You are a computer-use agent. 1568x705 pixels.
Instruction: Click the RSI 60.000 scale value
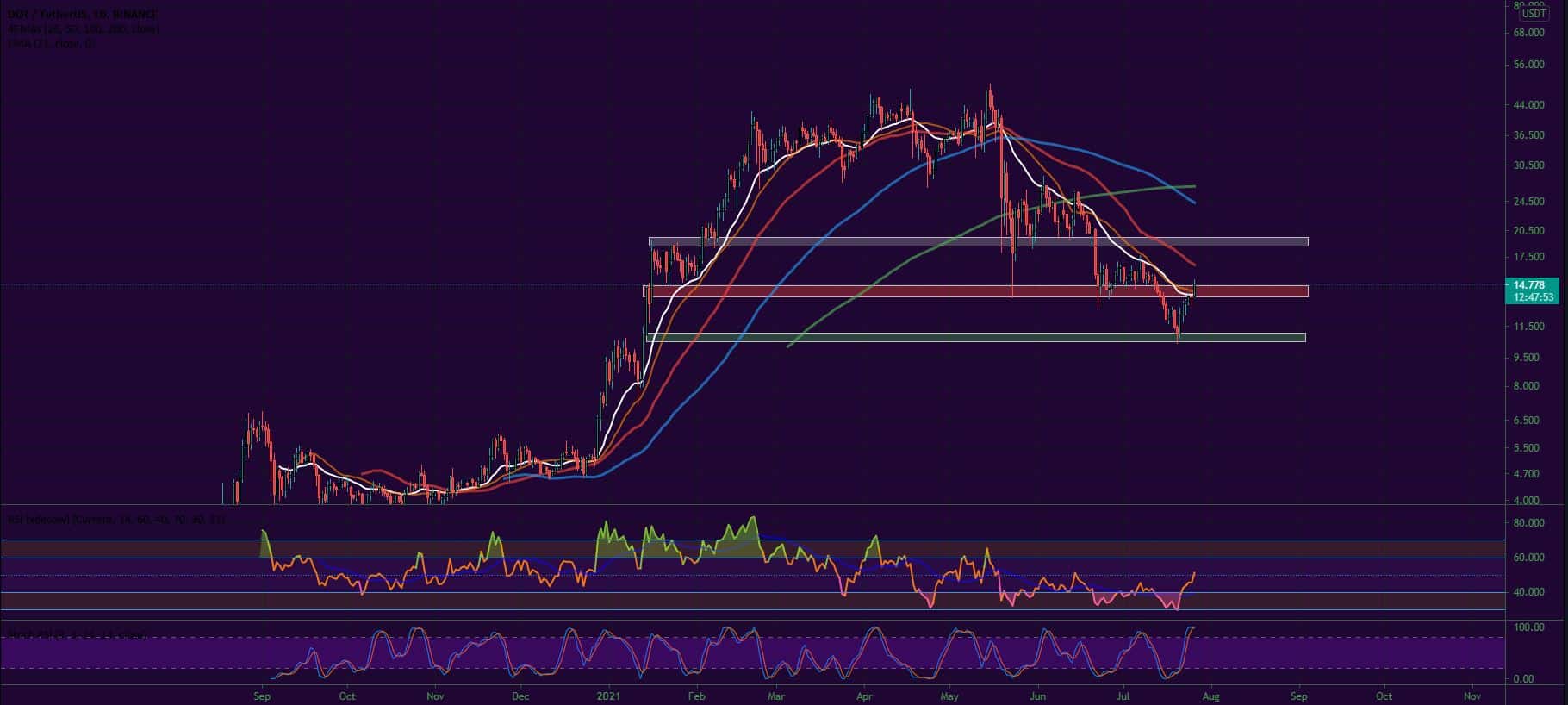[x=1528, y=558]
